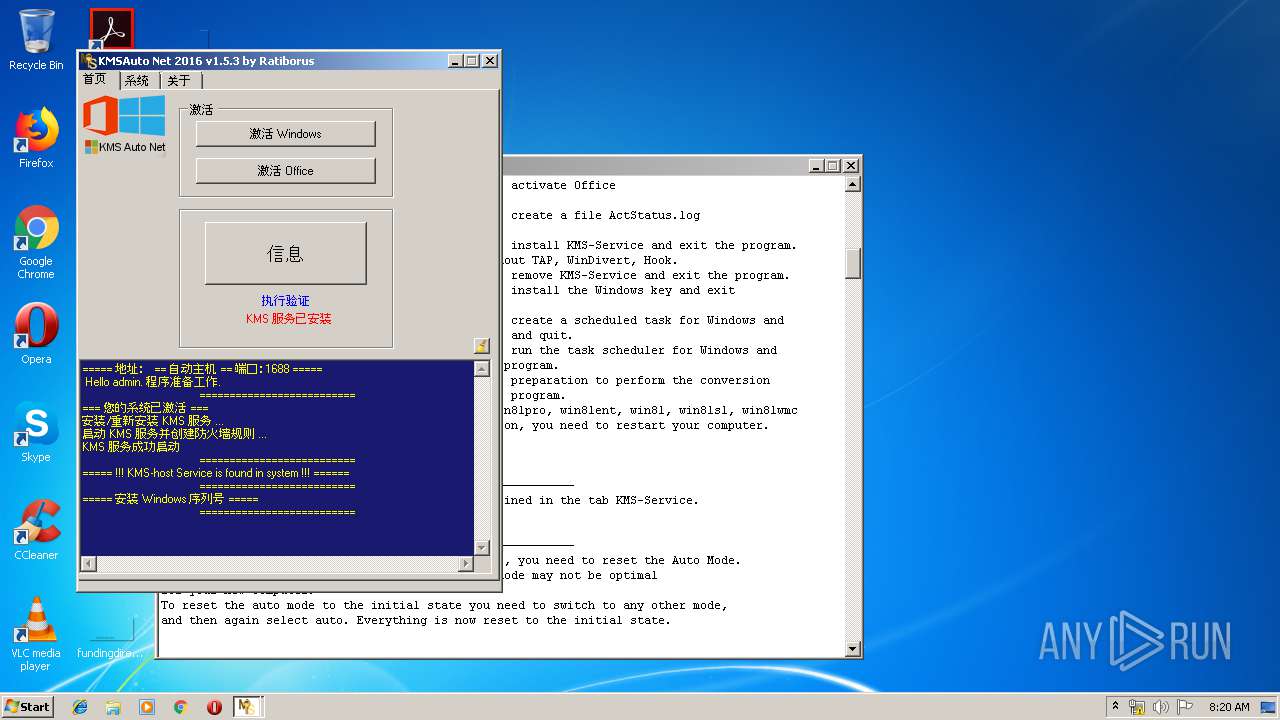Viewport: 1280px width, 720px height.
Task: Click the log line '安装 Windows 序列号'
Action: click(x=170, y=499)
